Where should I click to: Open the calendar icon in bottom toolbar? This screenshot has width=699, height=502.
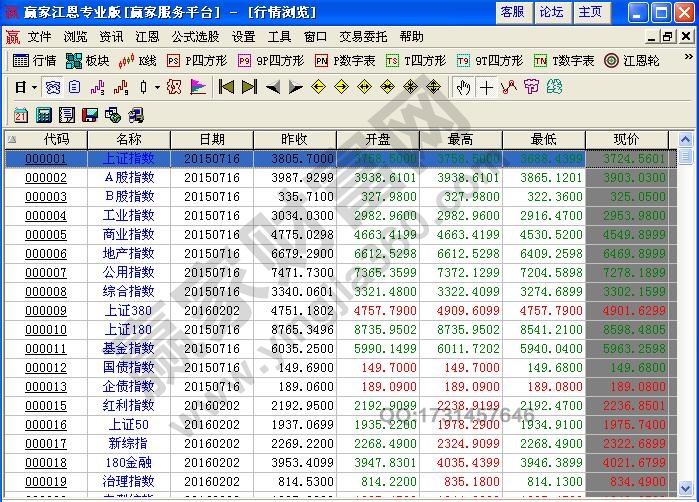20,115
